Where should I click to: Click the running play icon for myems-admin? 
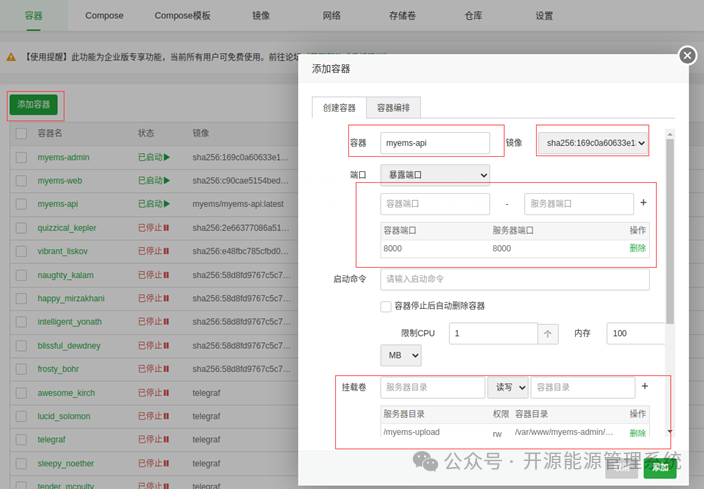pos(167,158)
